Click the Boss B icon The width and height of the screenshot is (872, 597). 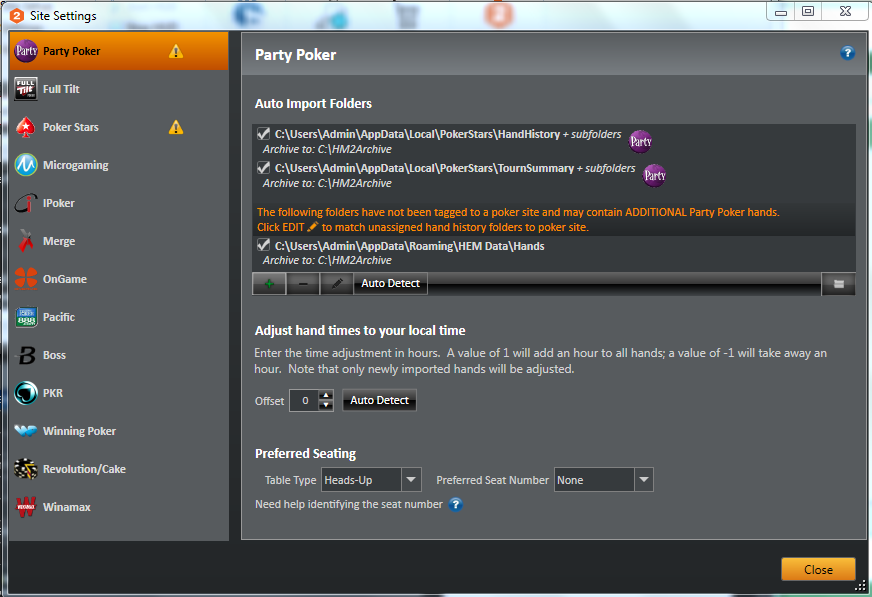point(26,355)
